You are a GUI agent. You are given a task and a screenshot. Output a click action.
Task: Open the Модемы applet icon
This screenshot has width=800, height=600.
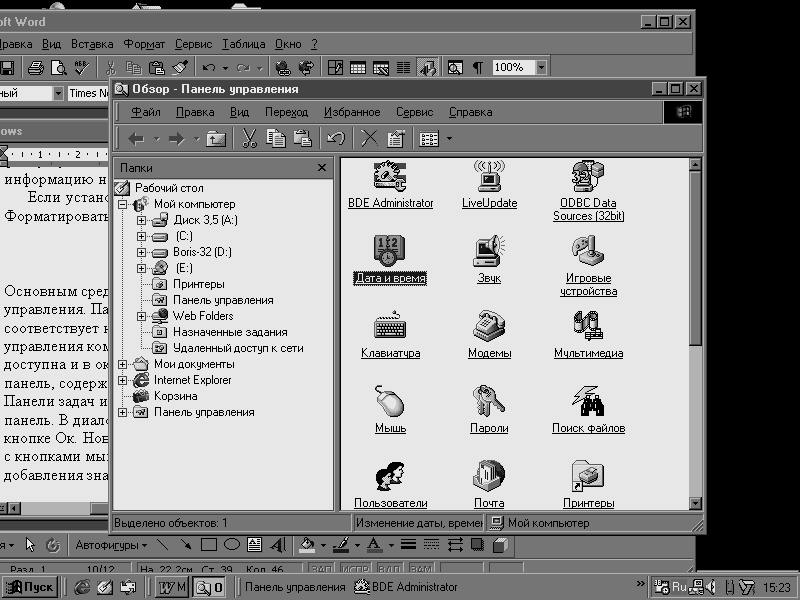[x=489, y=326]
